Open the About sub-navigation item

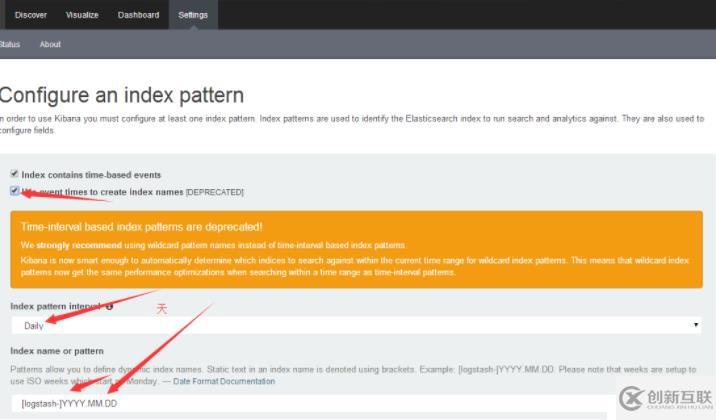[50, 44]
